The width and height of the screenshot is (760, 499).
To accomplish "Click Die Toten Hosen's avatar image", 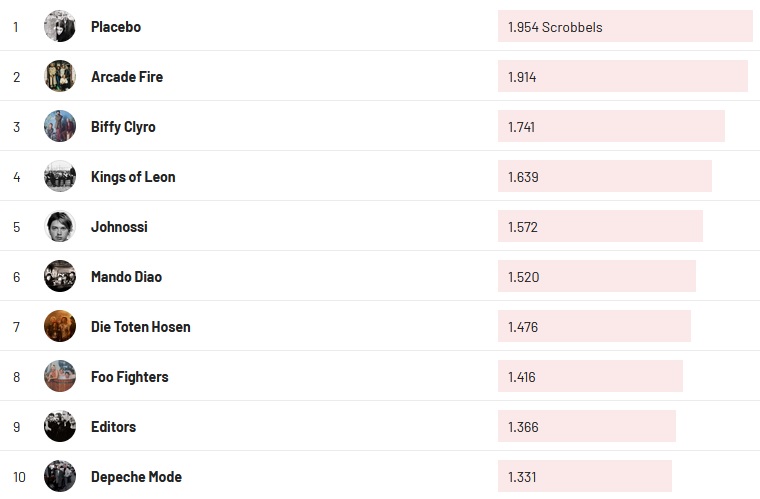I will point(60,327).
